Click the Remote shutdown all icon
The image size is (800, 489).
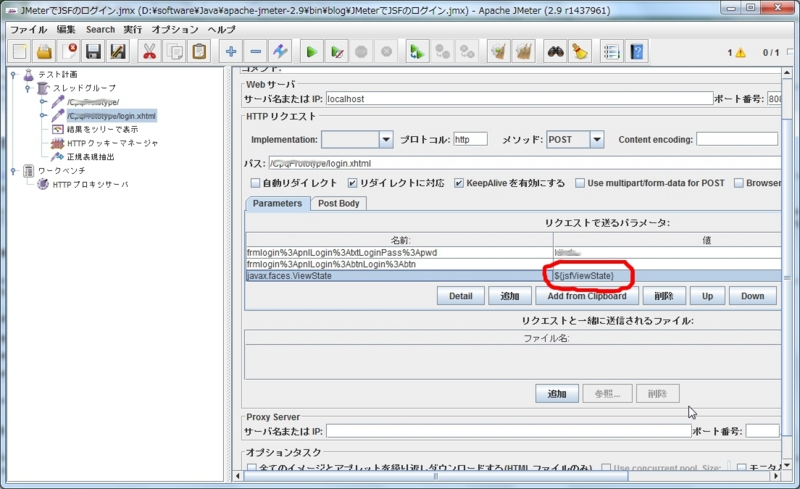[467, 52]
